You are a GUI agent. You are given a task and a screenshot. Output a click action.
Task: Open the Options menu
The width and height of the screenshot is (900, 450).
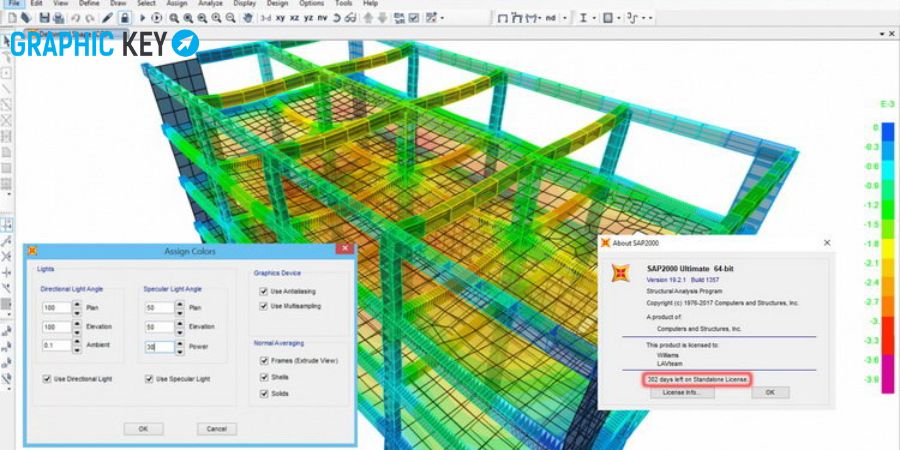312,3
